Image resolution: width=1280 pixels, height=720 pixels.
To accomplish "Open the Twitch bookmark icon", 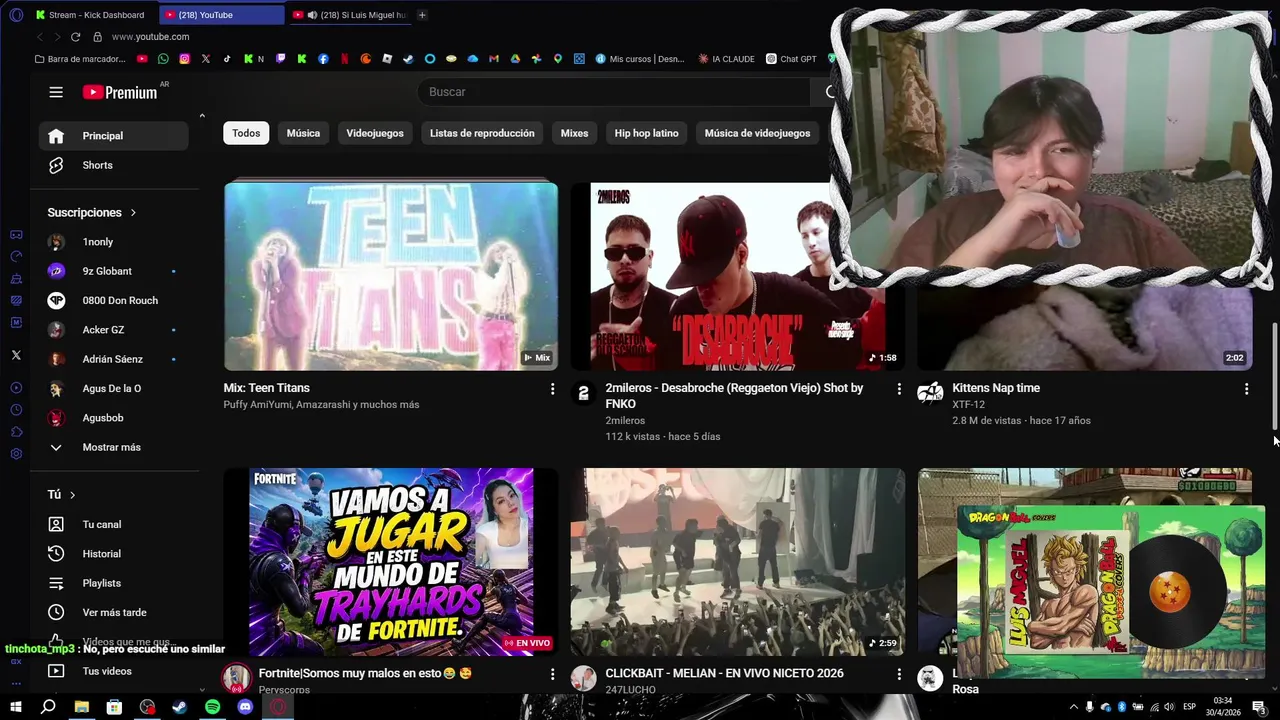I will (280, 59).
